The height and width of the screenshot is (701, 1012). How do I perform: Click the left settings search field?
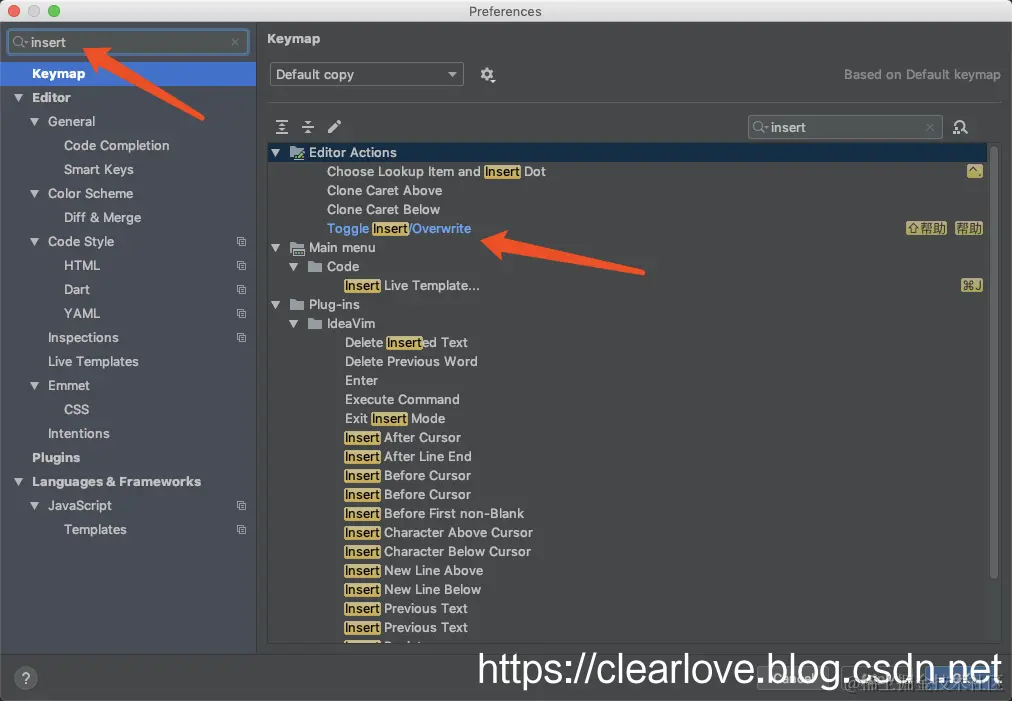click(128, 43)
